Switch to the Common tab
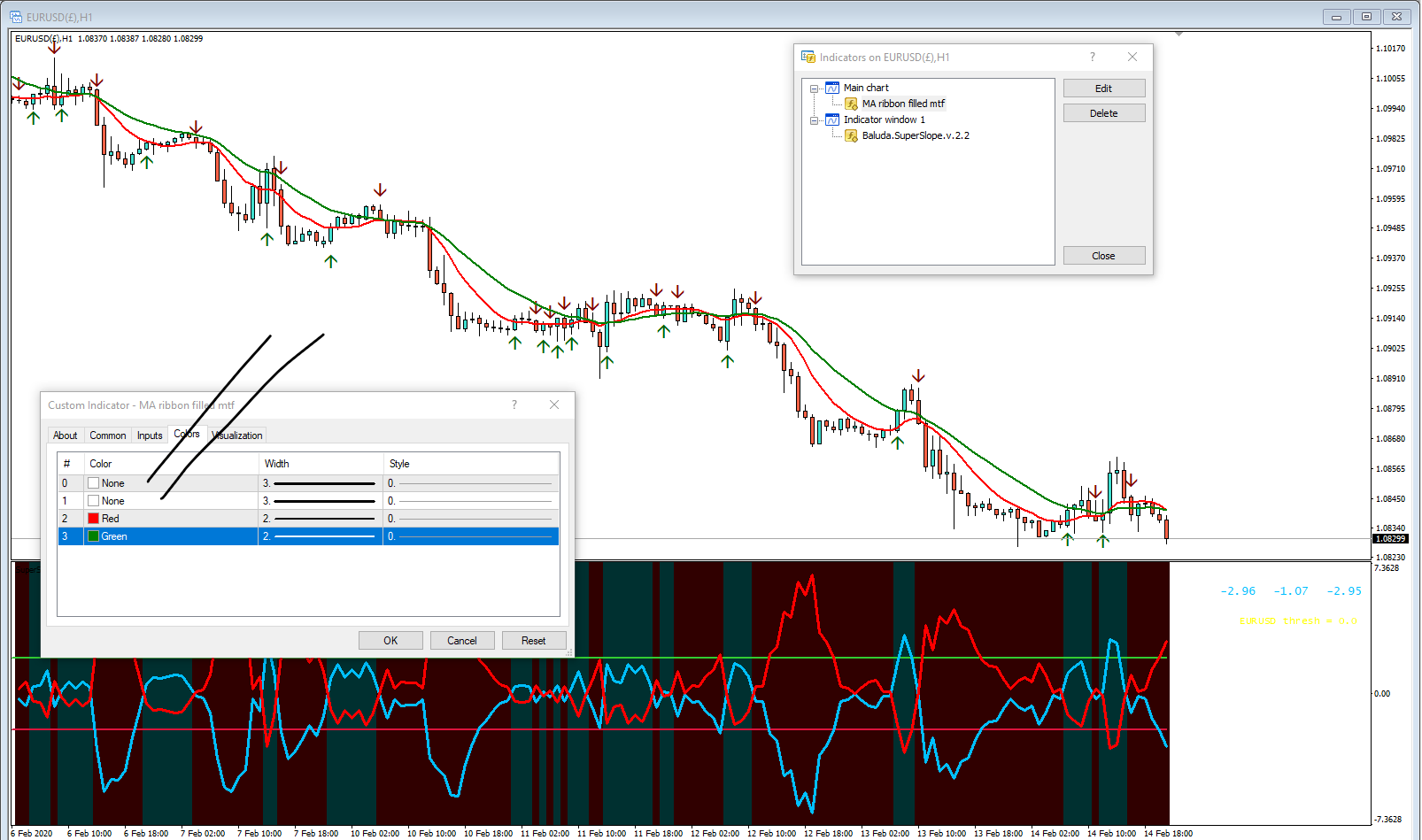Screen dimensions: 1422x840 (107, 435)
